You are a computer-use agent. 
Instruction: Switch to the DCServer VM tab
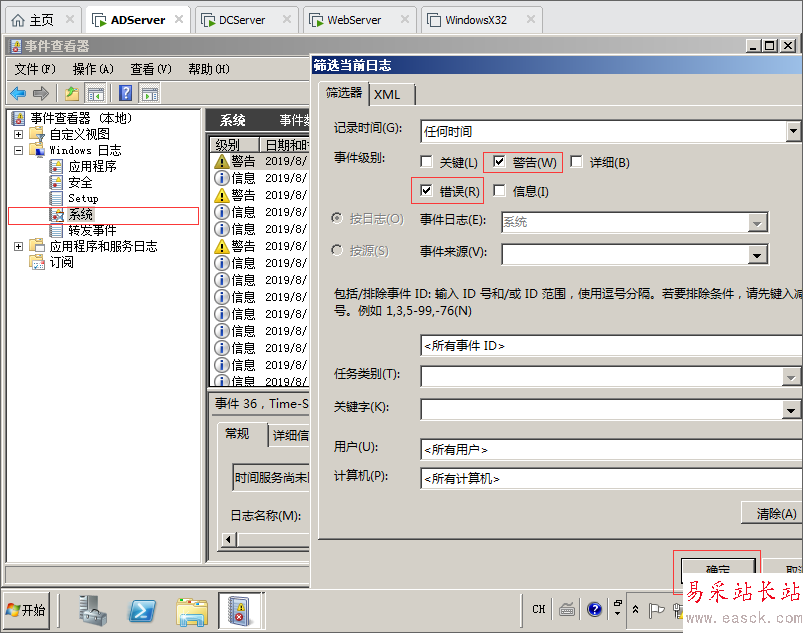click(x=242, y=20)
